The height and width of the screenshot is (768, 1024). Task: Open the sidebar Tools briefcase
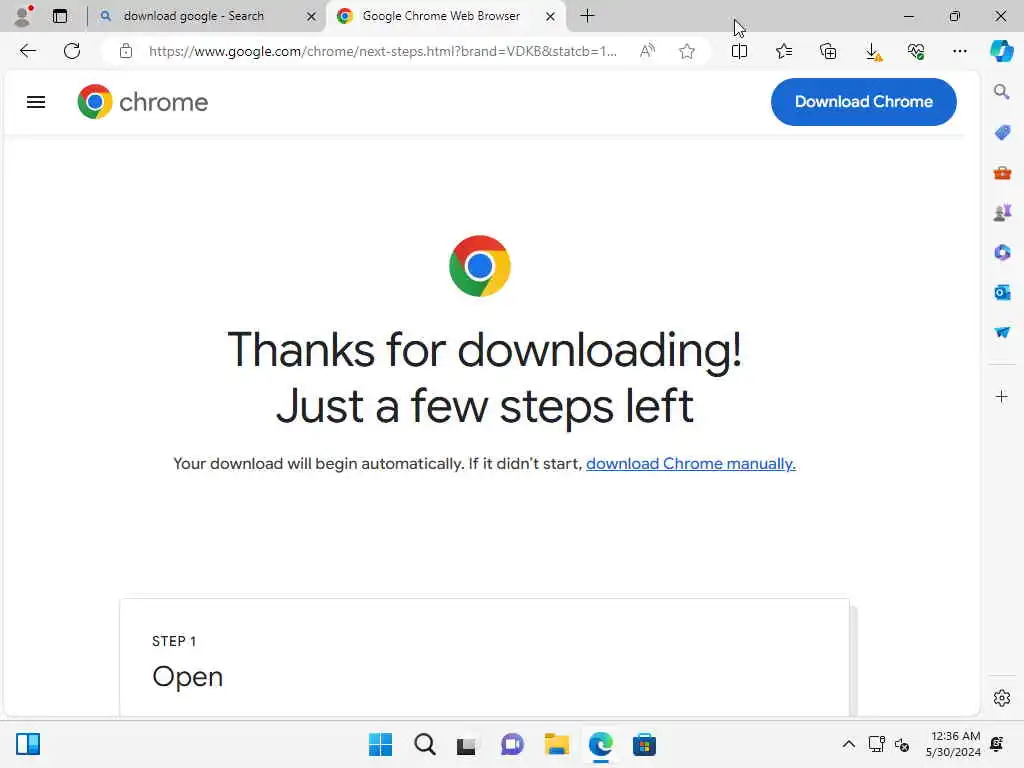pos(1002,173)
